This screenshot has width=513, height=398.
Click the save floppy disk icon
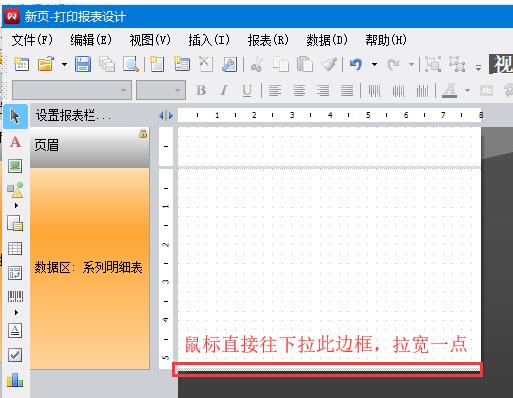pyautogui.click(x=83, y=64)
